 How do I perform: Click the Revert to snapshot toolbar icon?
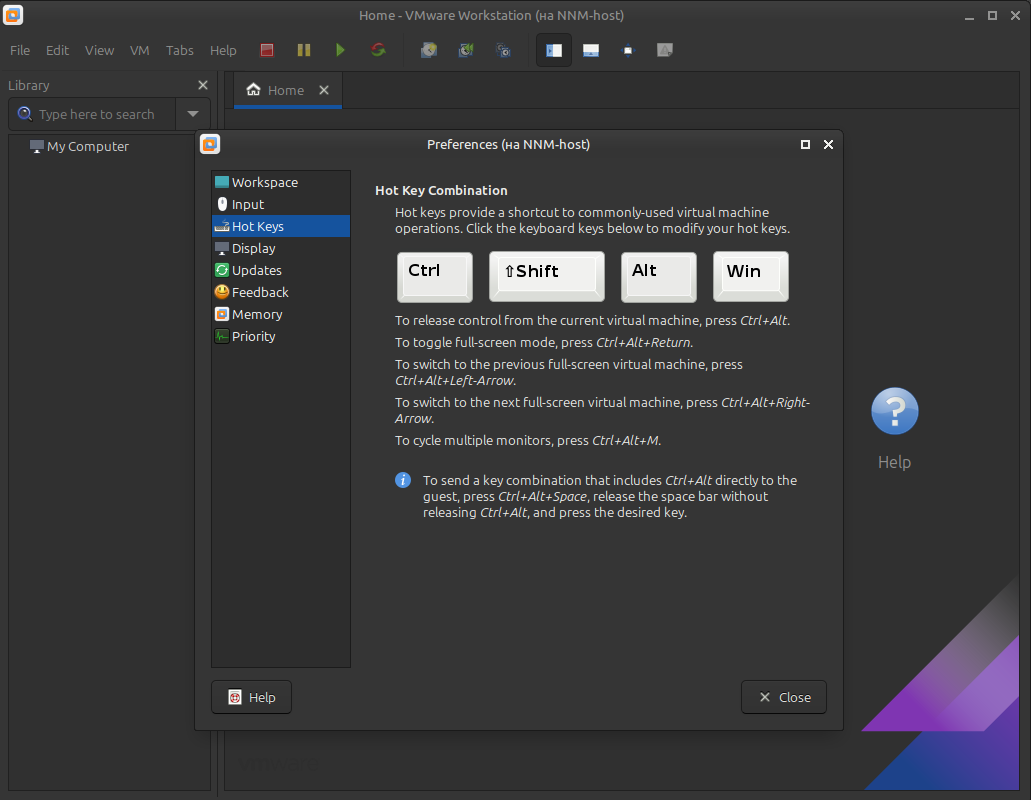(466, 50)
